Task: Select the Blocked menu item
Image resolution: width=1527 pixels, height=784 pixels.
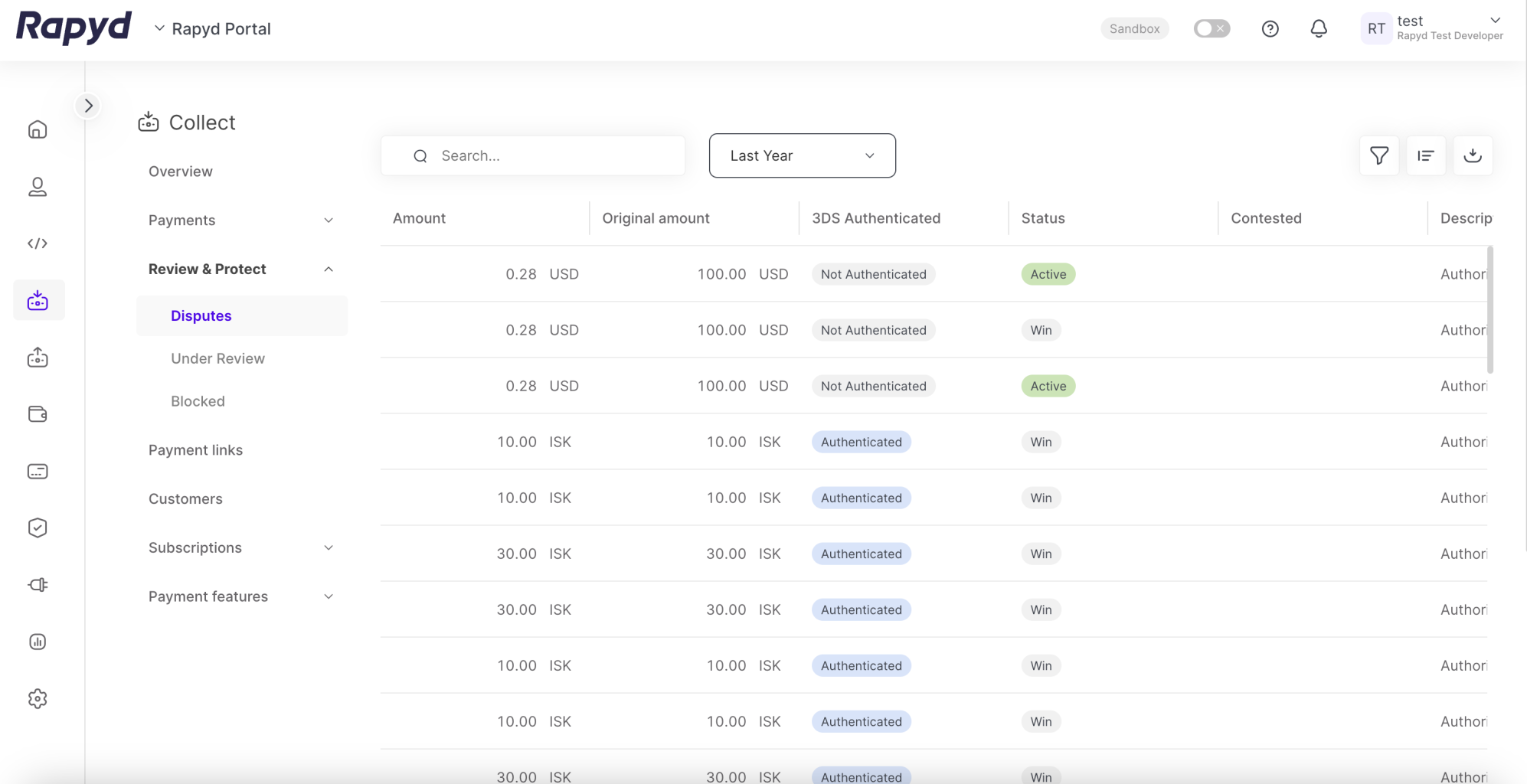Action: pos(198,401)
